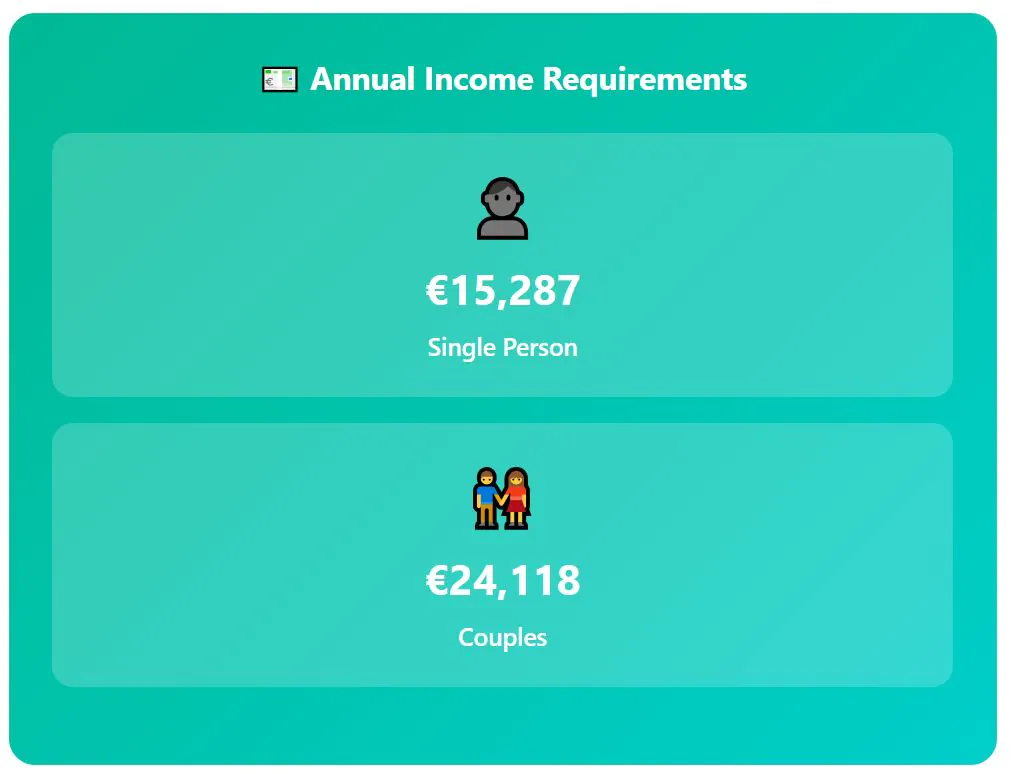
Task: Click the euro sign before 24,118
Action: tap(436, 581)
